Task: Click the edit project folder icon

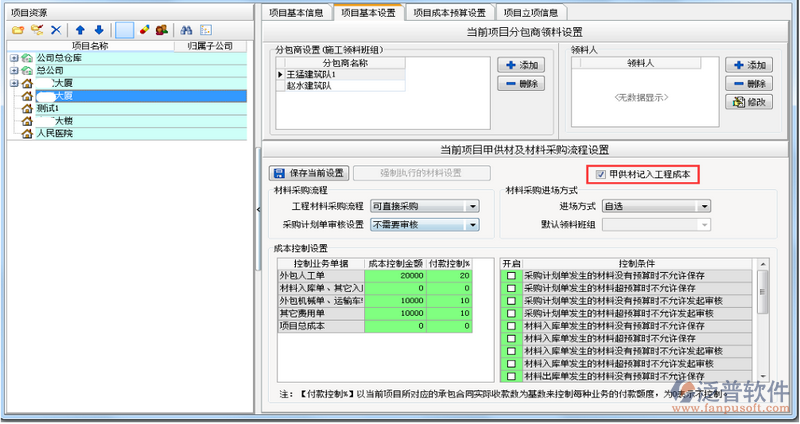Action: (37, 30)
